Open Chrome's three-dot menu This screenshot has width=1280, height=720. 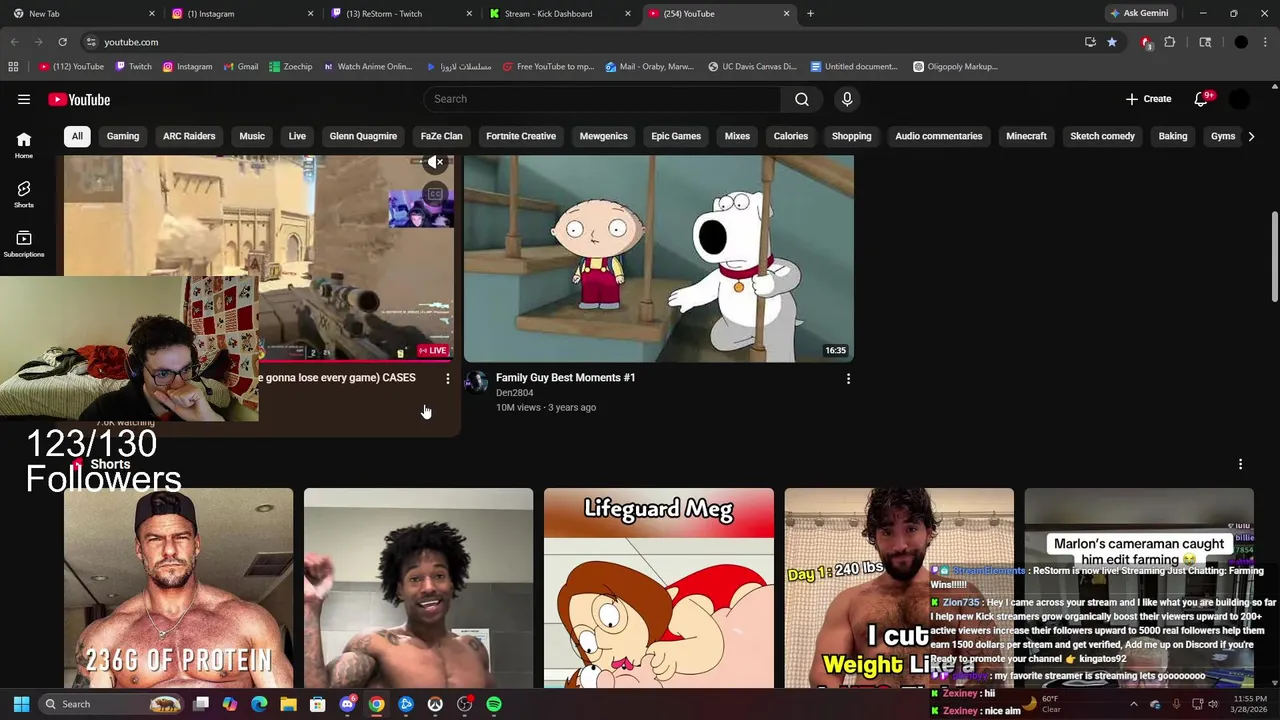(1265, 42)
